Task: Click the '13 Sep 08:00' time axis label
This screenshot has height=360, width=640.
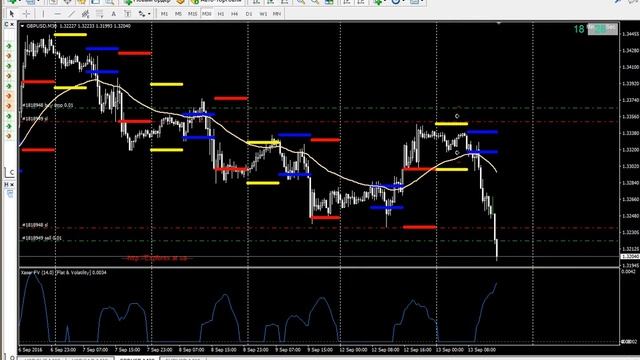Action: pos(482,350)
